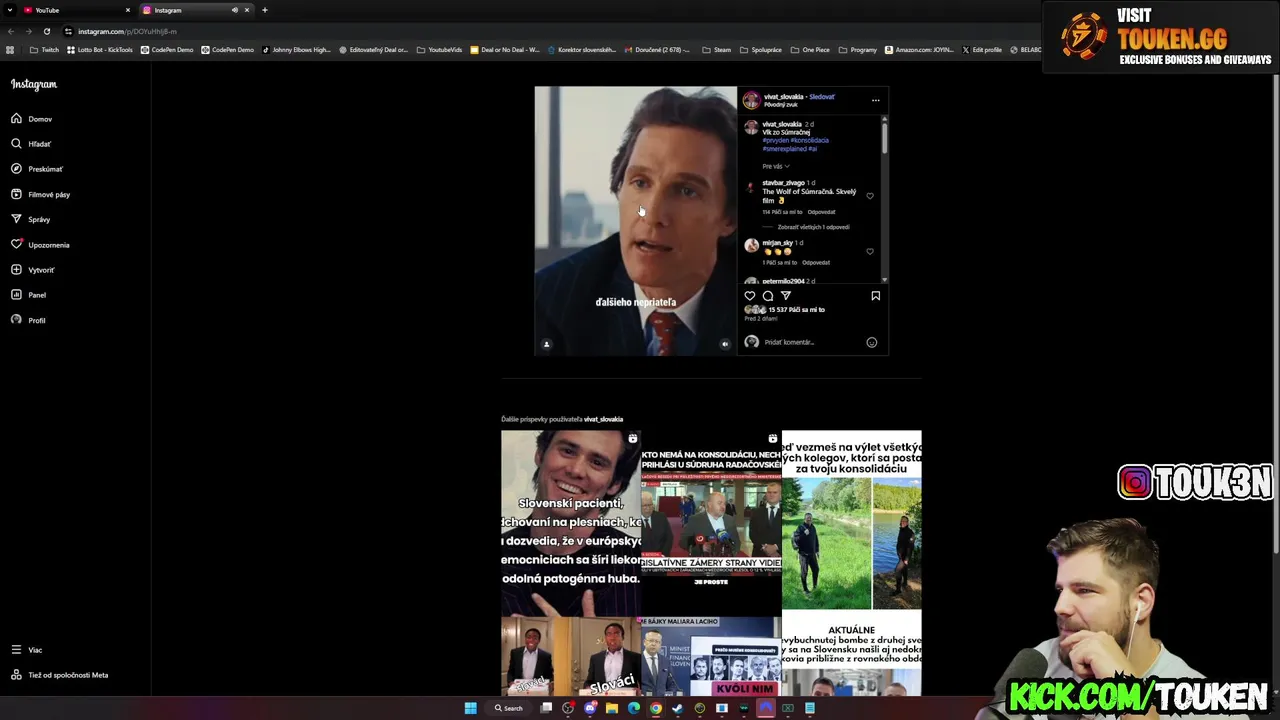This screenshot has height=720, width=1280.
Task: Go back in the browser
Action: coord(10,31)
